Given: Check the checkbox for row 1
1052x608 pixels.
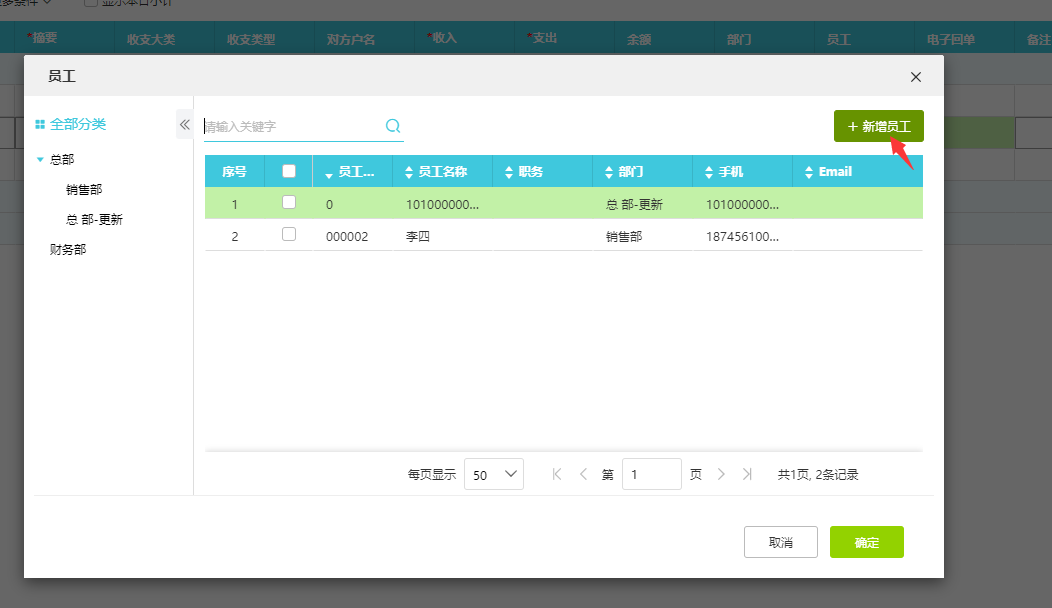Looking at the screenshot, I should 289,202.
